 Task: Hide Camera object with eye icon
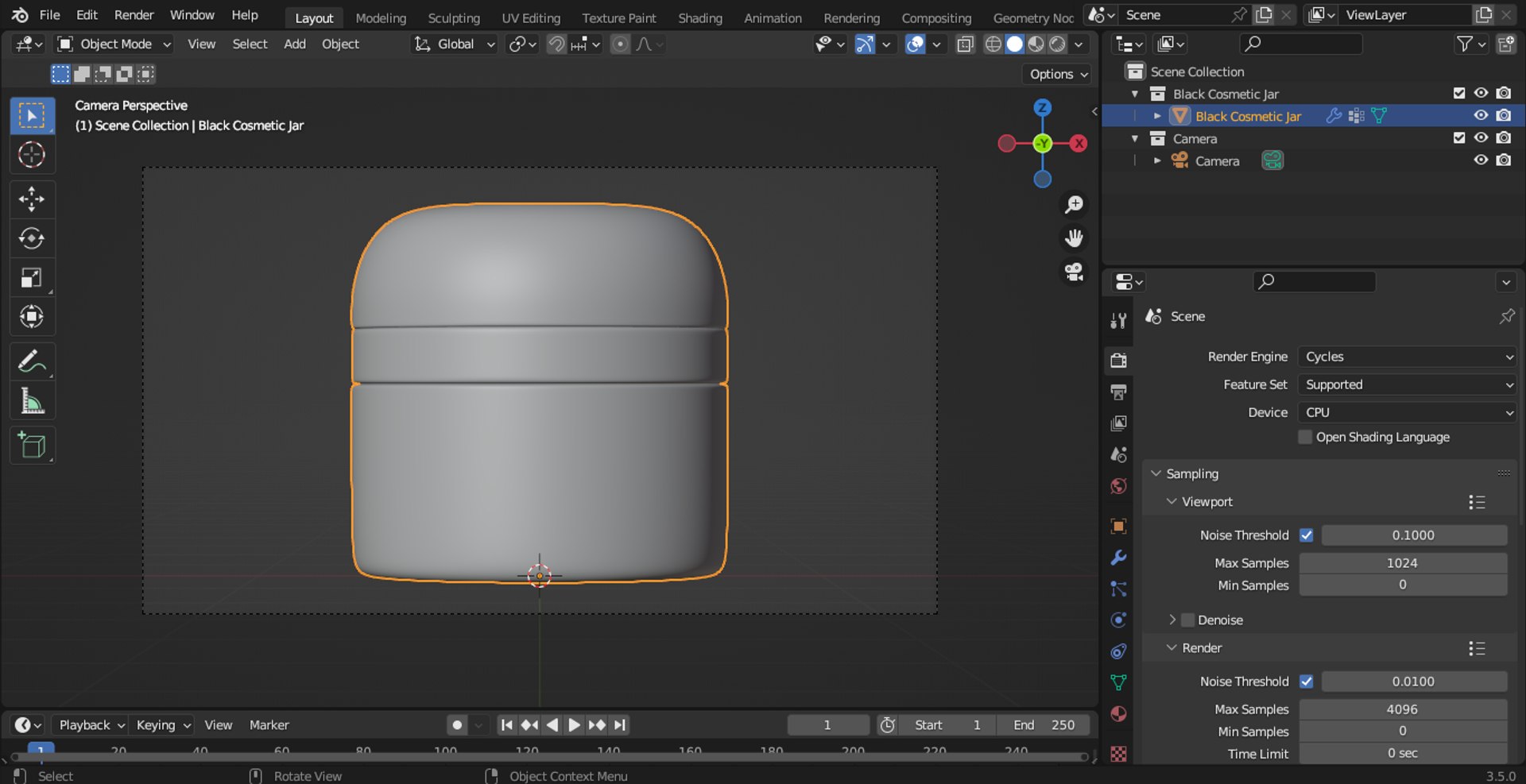(1481, 160)
